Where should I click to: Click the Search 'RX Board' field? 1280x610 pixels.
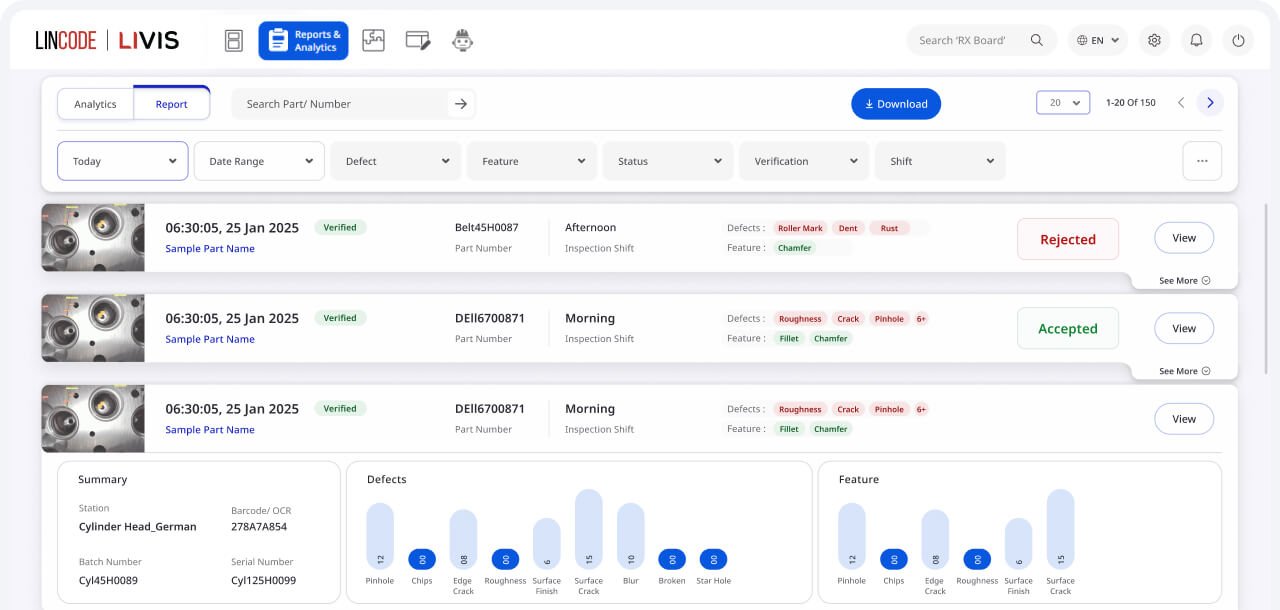click(968, 41)
